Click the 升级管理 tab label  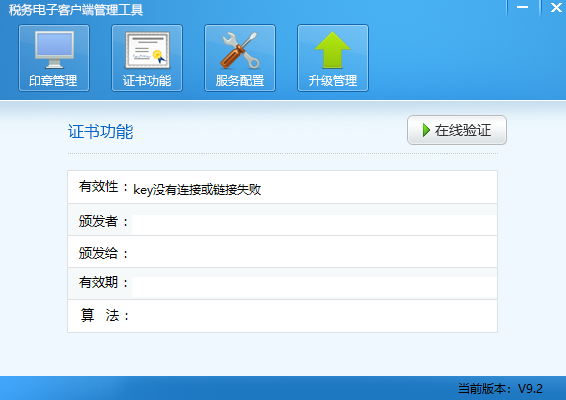(x=333, y=81)
